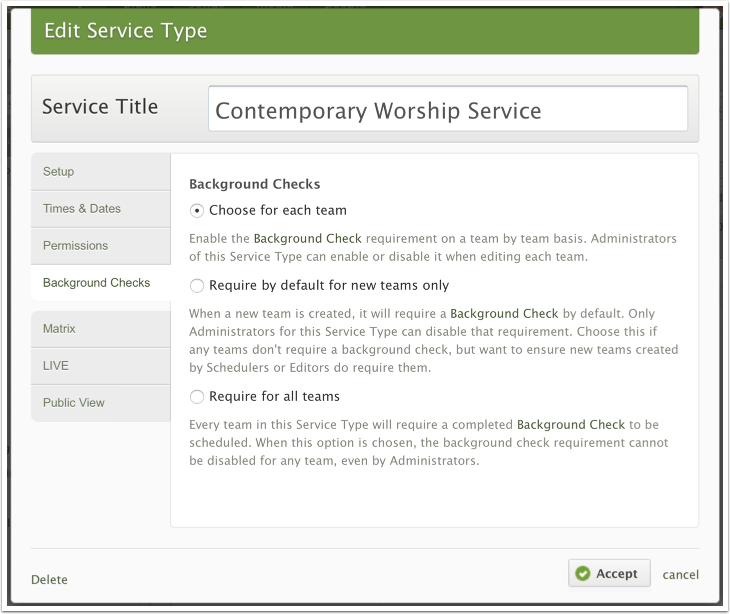Screen dimensions: 730x614
Task: Click the 'Service Title' label
Action: pos(100,107)
